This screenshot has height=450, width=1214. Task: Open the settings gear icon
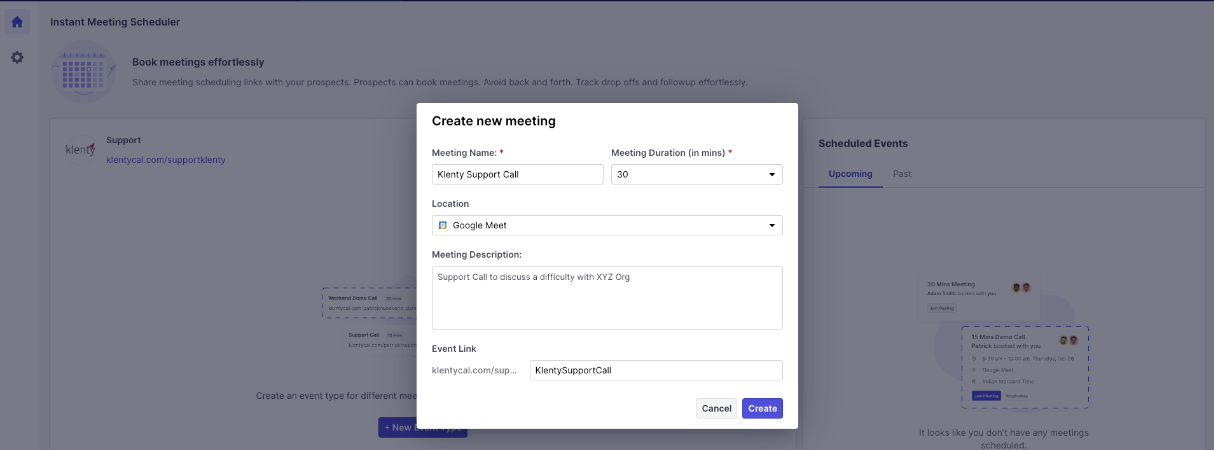[17, 58]
